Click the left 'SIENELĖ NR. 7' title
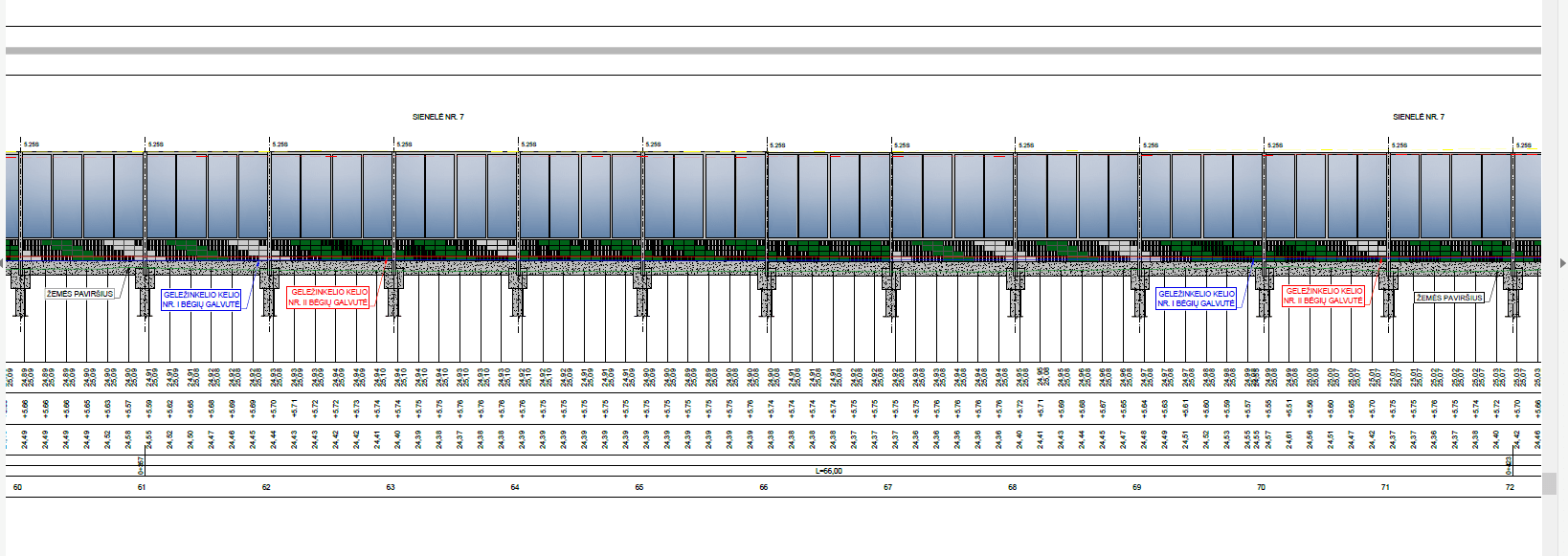The width and height of the screenshot is (1568, 556). tap(437, 117)
